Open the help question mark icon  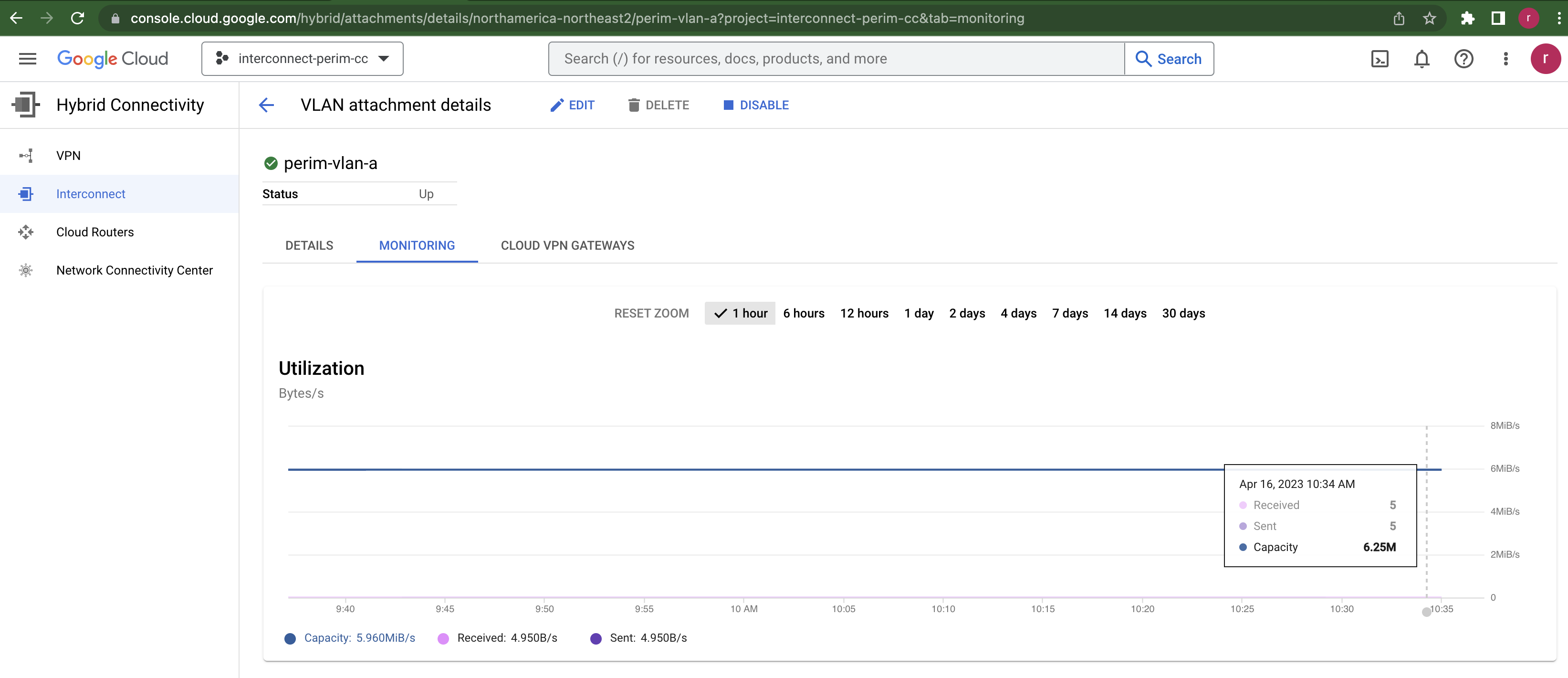point(1464,58)
